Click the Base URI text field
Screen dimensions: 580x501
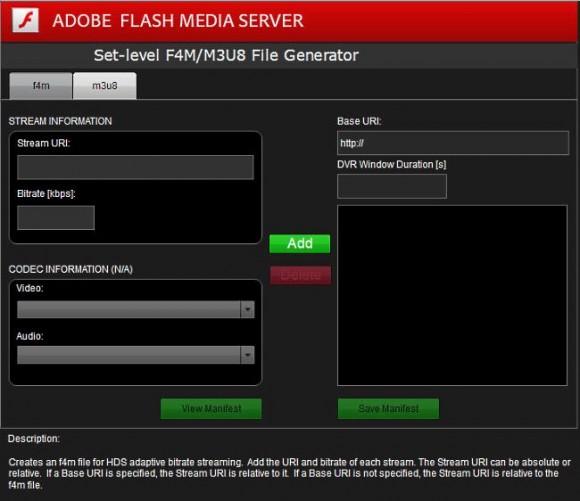click(453, 143)
